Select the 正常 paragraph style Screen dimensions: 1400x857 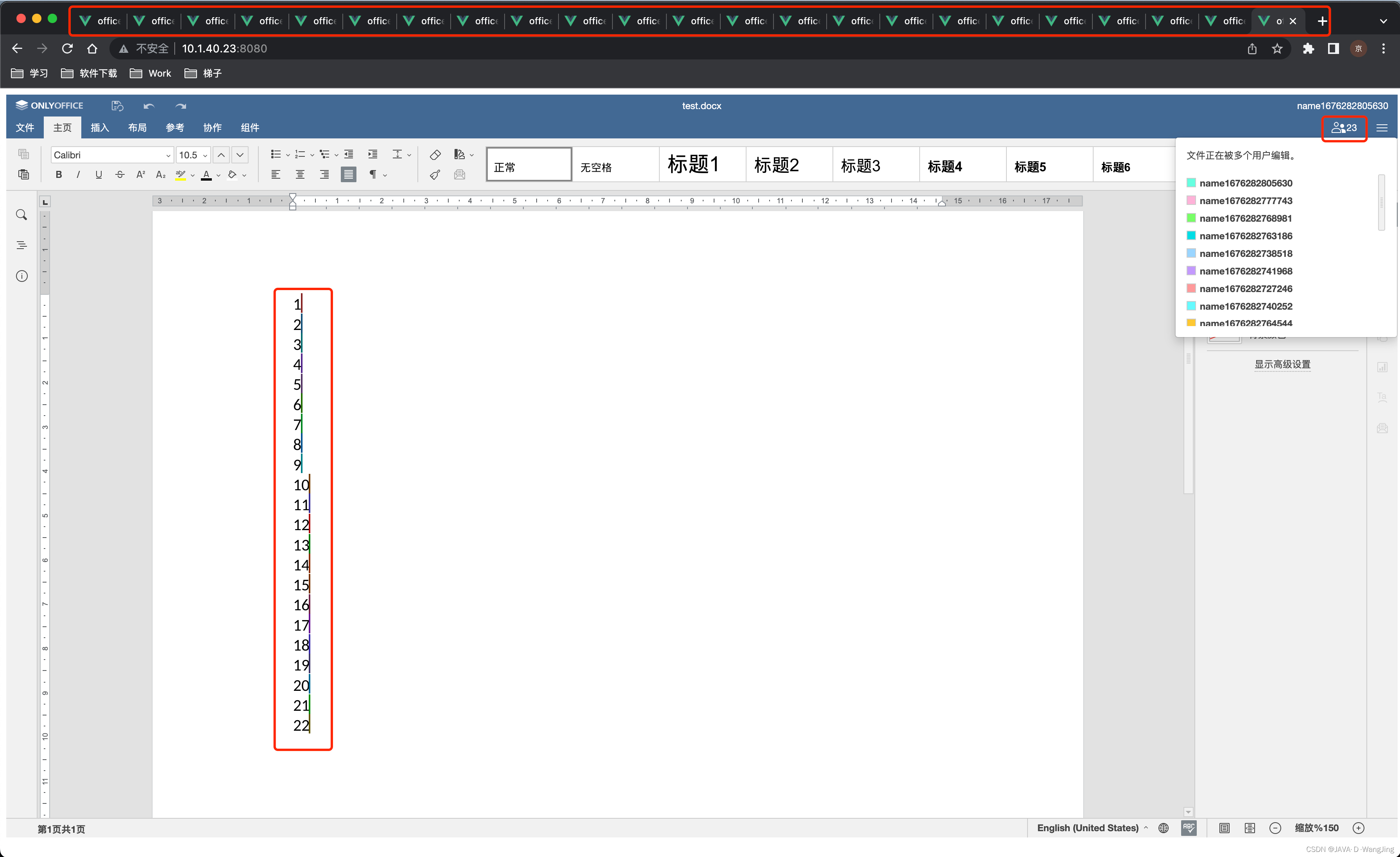527,166
